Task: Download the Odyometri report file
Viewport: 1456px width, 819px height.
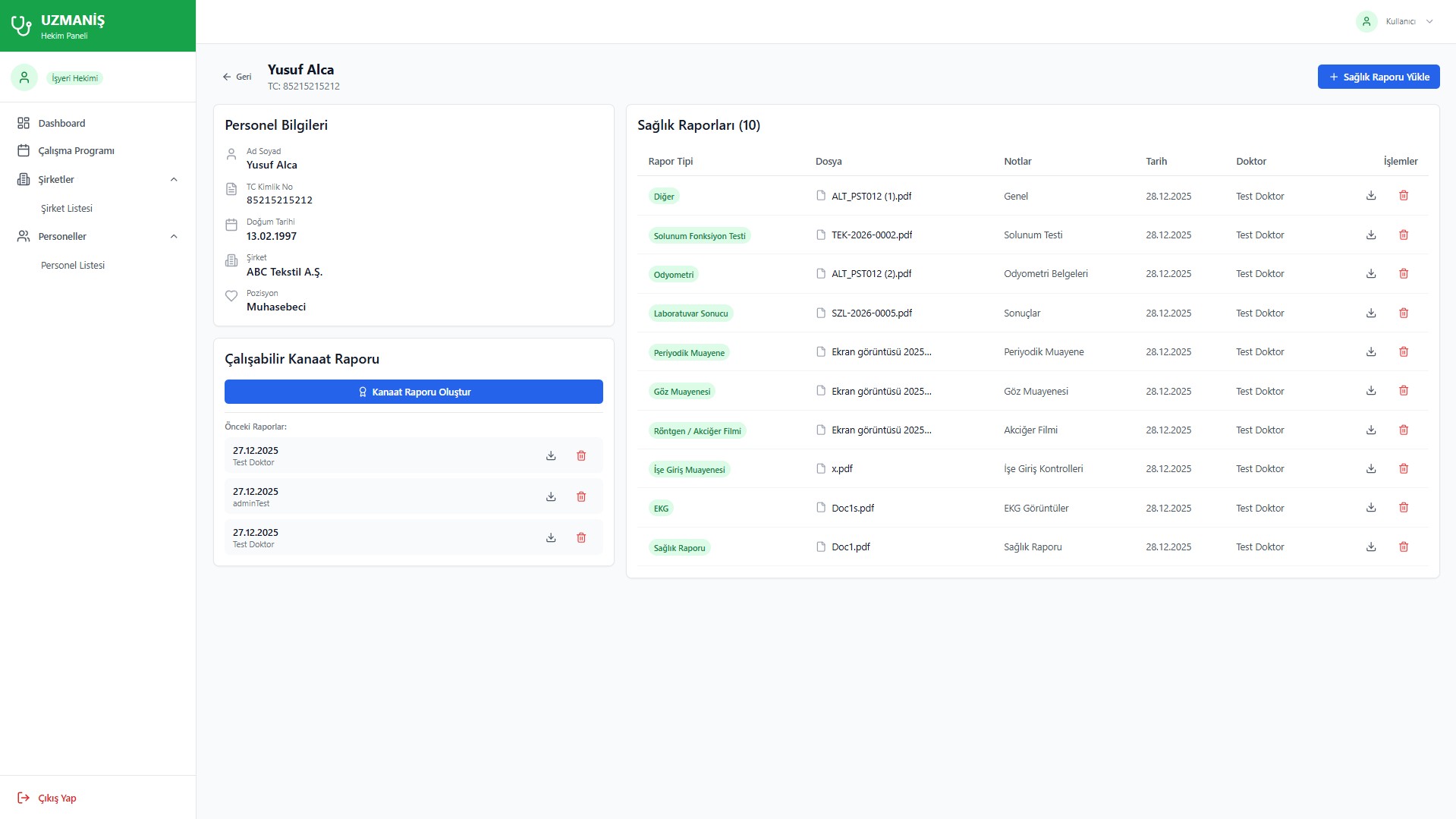Action: tap(1370, 274)
